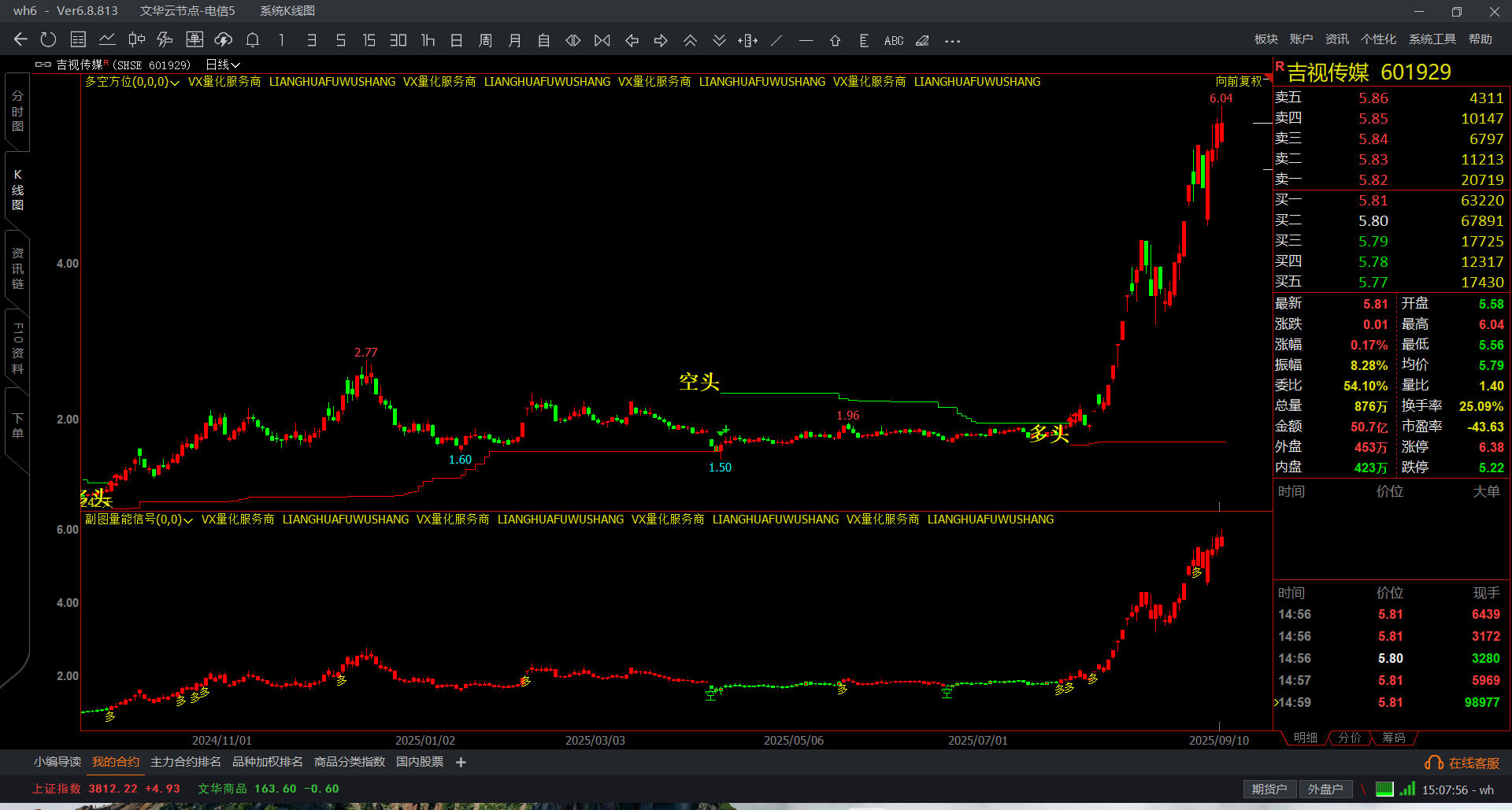This screenshot has width=1512, height=810.
Task: Select the monthly 月 period button
Action: 514,40
